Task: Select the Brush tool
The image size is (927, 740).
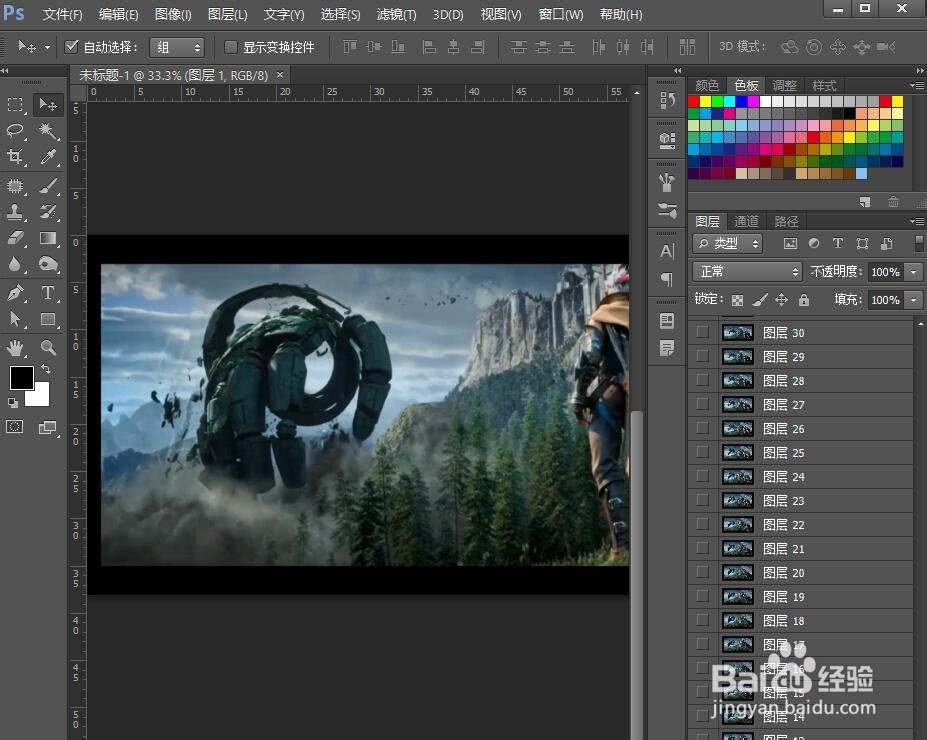Action: coord(48,187)
